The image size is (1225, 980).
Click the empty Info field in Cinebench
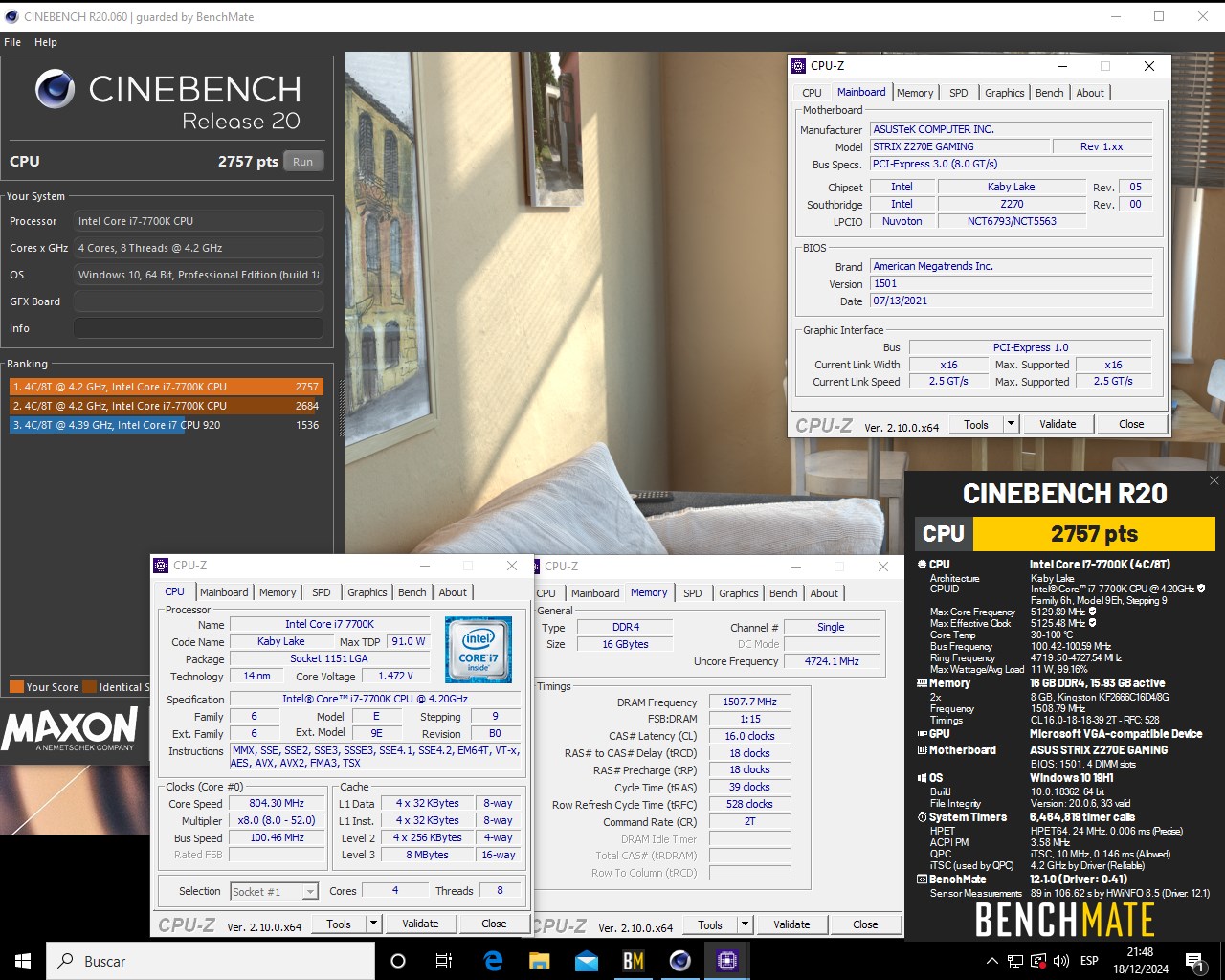click(199, 328)
